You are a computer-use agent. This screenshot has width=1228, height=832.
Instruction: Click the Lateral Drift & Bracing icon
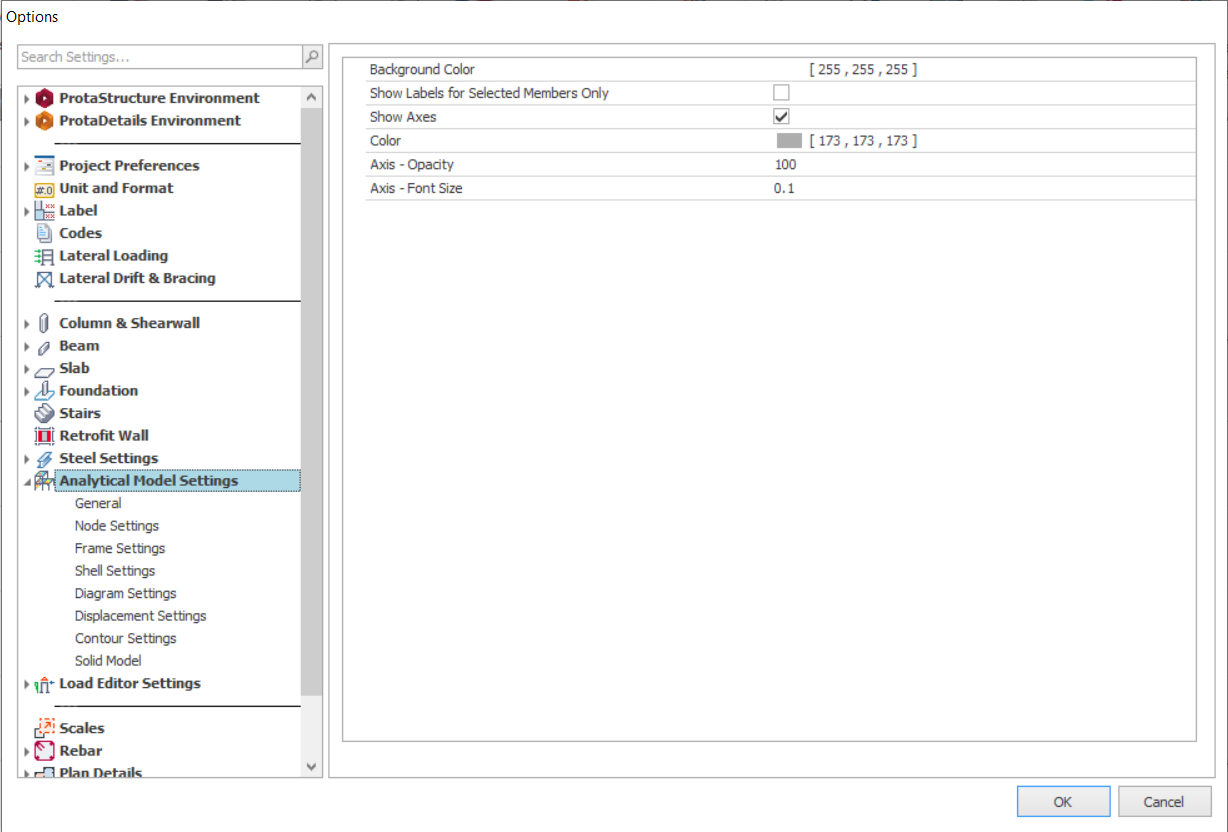pos(44,279)
